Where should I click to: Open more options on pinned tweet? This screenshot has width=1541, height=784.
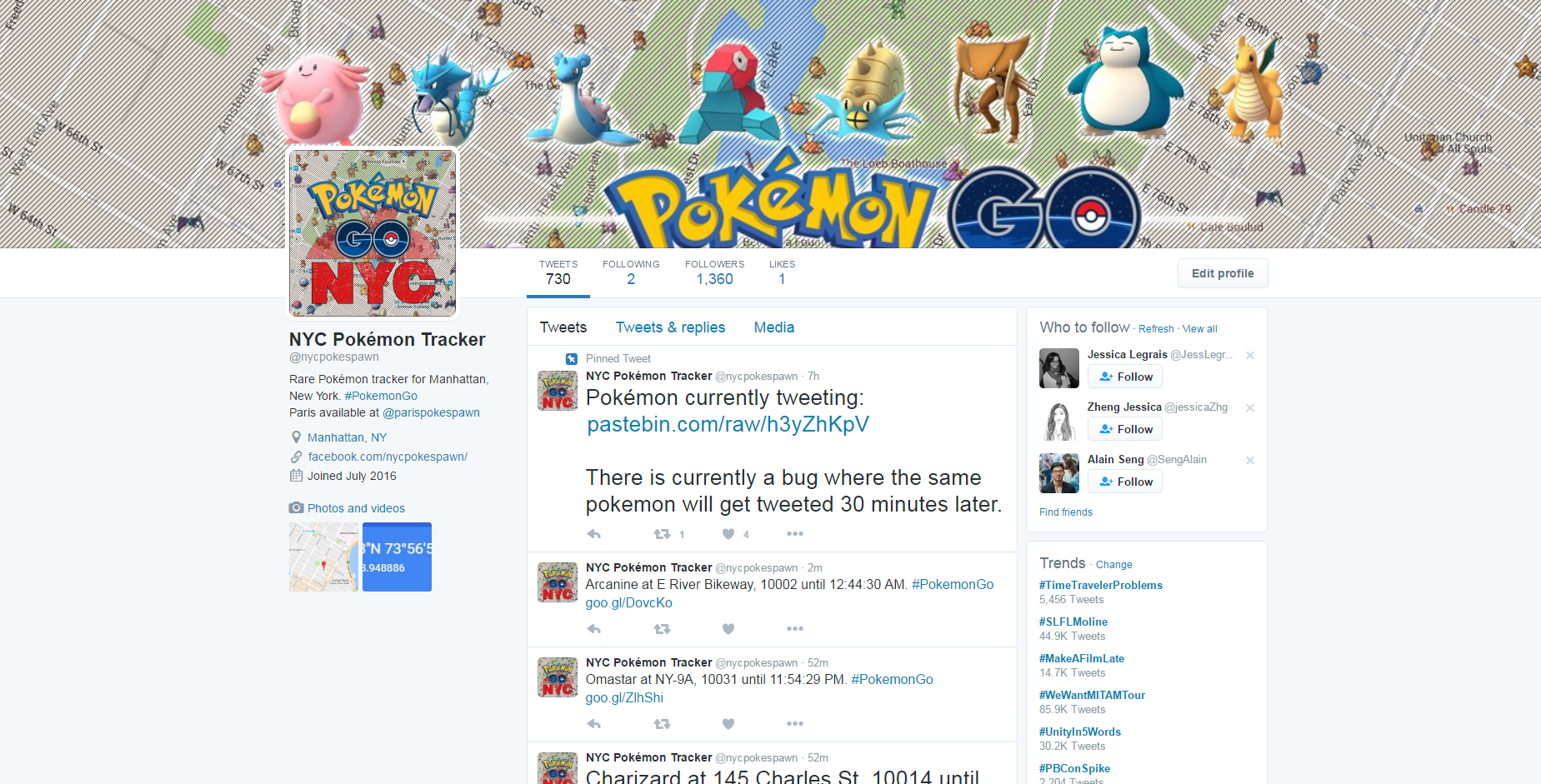click(795, 534)
